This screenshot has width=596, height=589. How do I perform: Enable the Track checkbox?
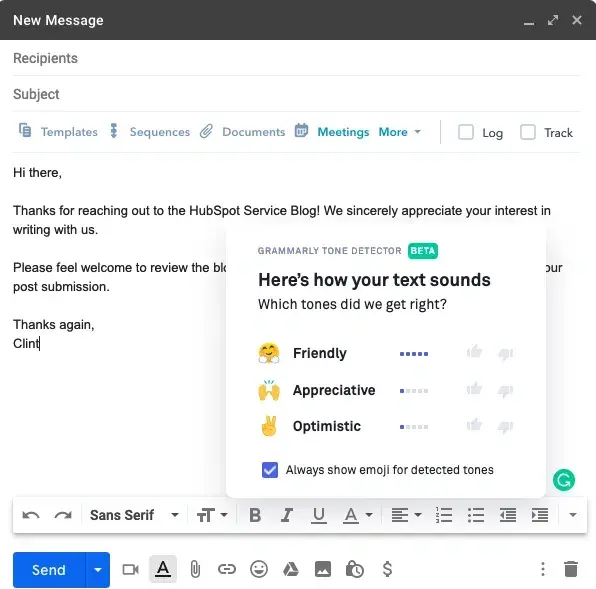pos(528,132)
